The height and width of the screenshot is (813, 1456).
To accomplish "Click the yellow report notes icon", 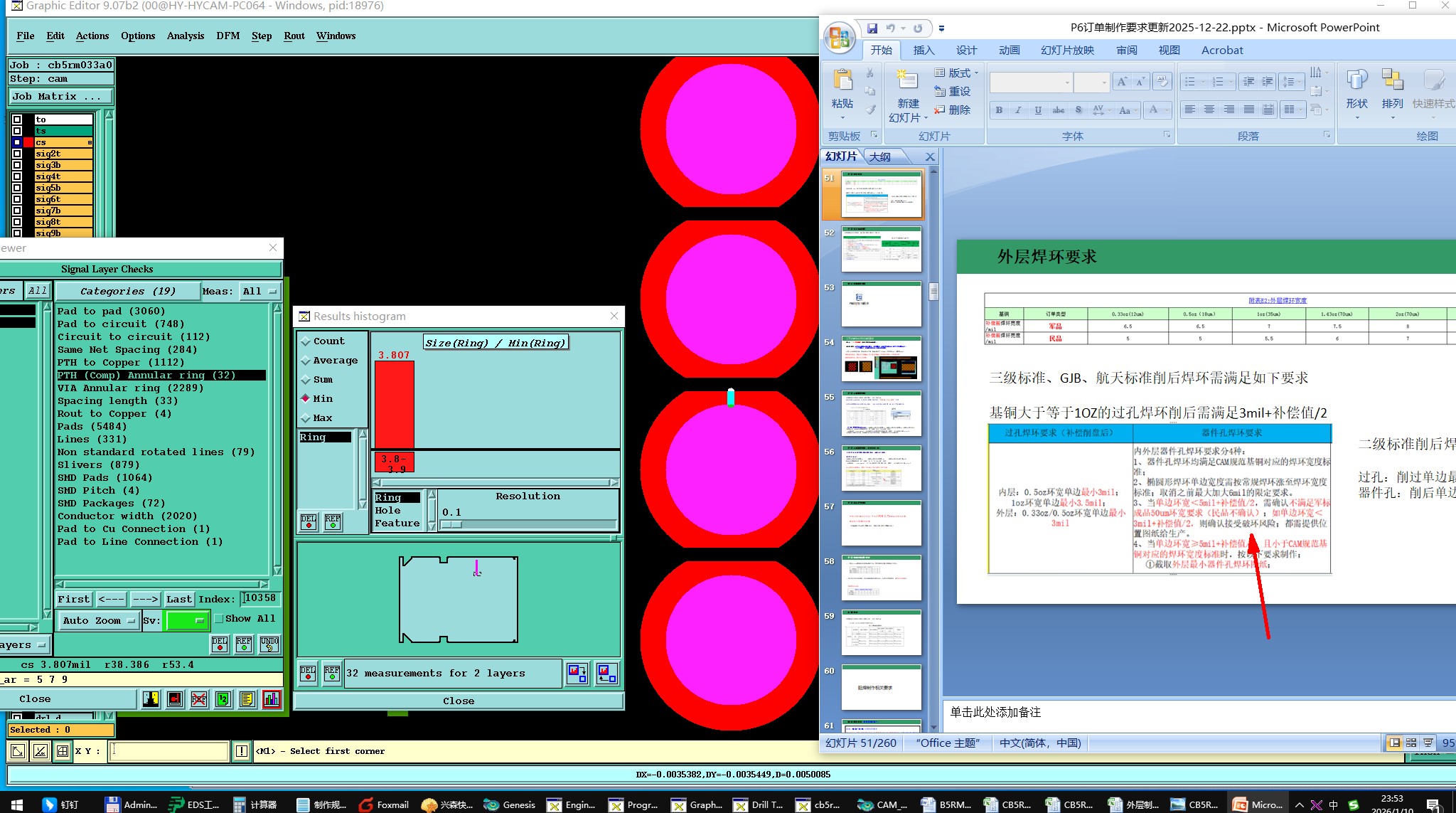I will tap(247, 699).
